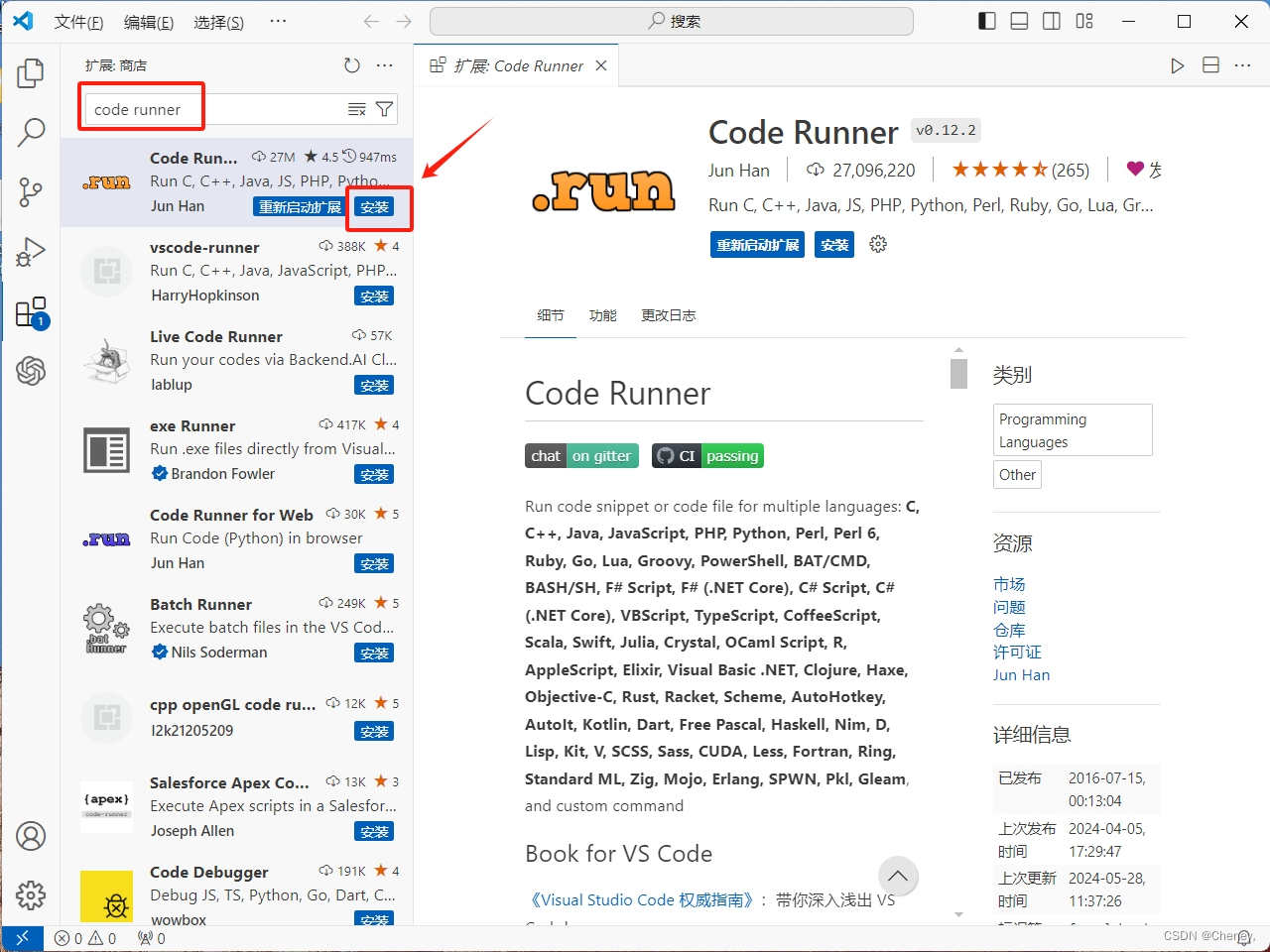Open the Search view in activity bar
Viewport: 1270px width, 952px height.
pos(31,131)
